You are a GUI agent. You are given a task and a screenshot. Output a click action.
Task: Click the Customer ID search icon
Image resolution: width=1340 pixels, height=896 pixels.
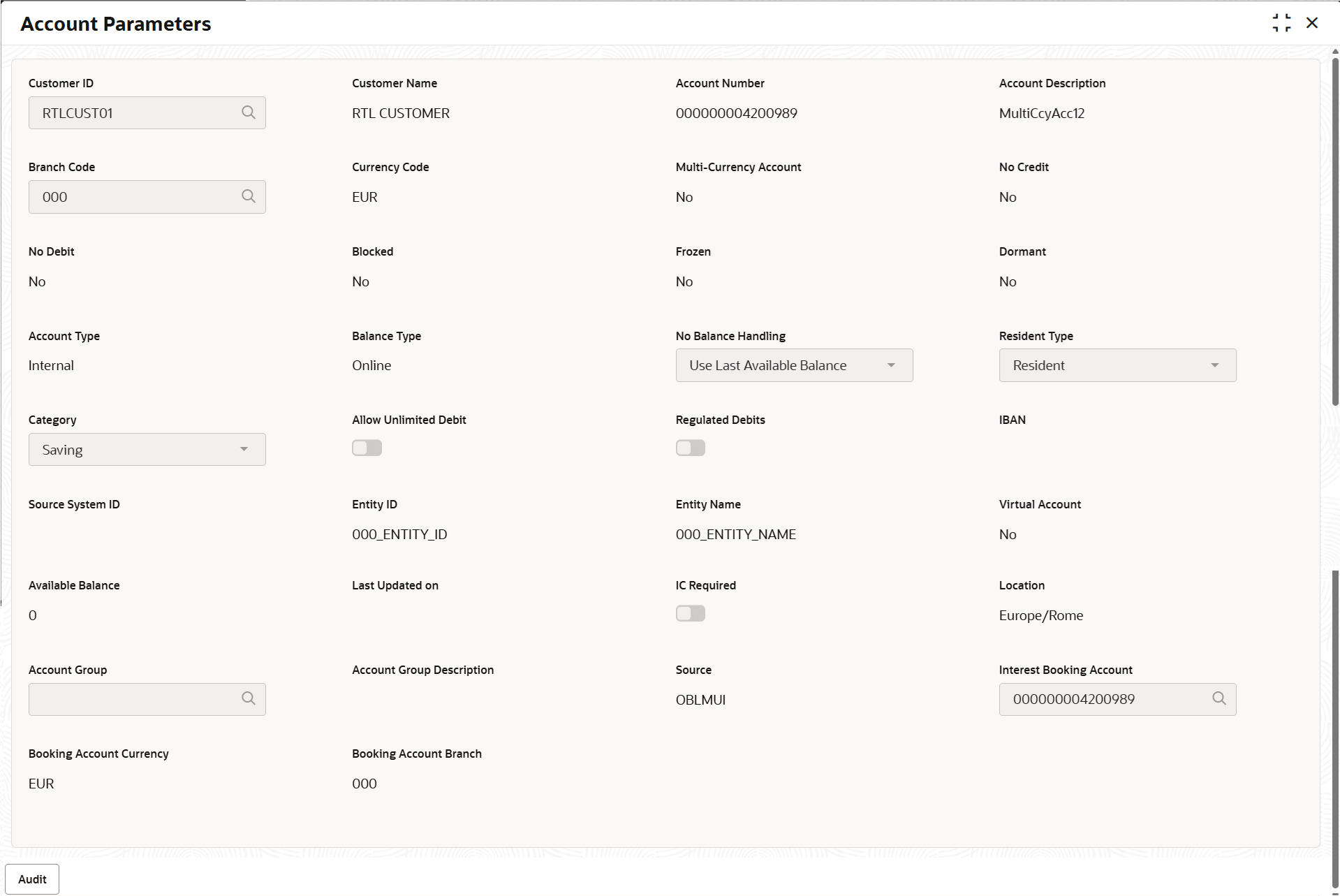[x=248, y=112]
